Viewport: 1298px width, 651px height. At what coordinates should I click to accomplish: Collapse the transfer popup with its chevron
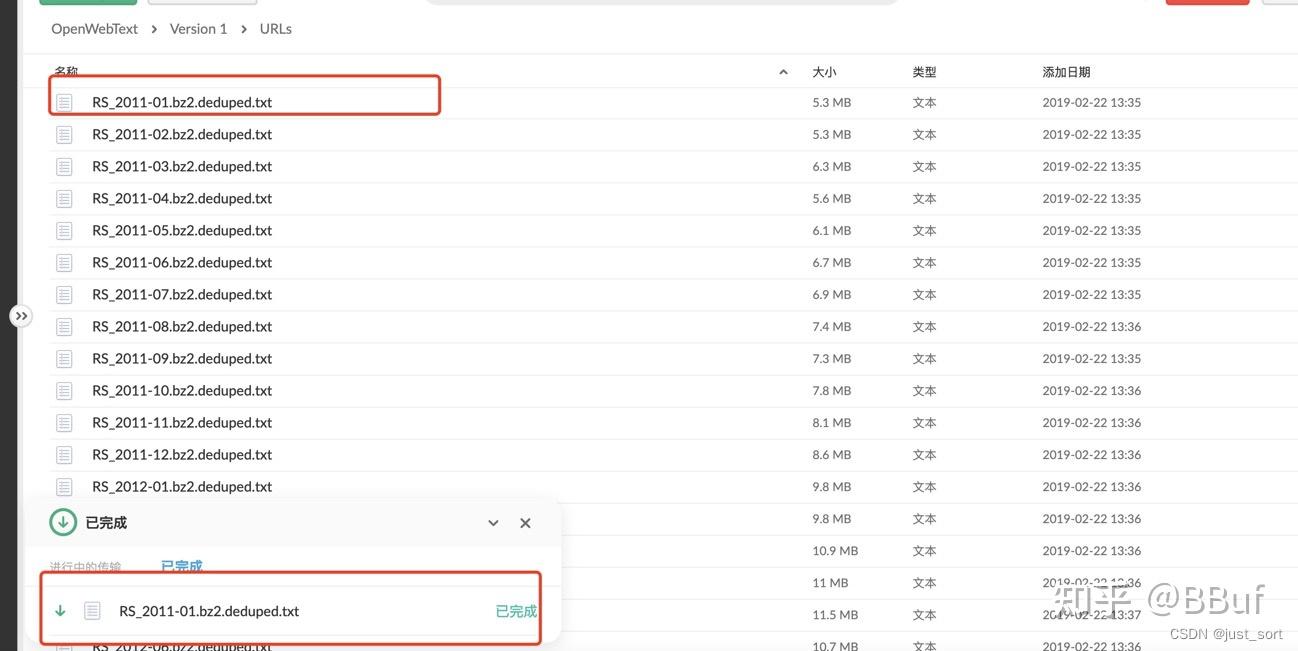coord(492,522)
